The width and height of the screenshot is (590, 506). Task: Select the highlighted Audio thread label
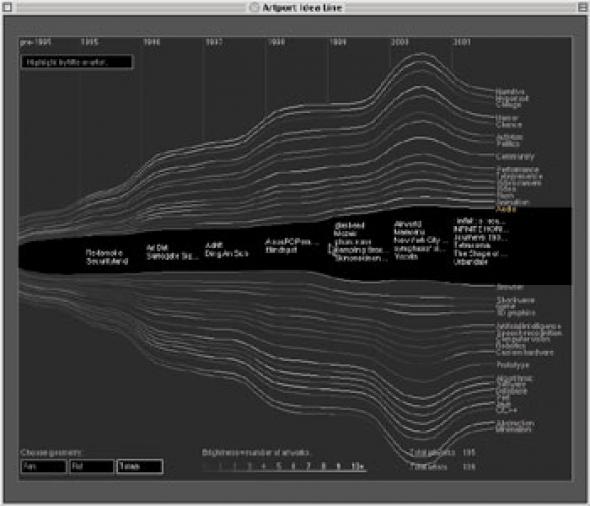pyautogui.click(x=506, y=209)
